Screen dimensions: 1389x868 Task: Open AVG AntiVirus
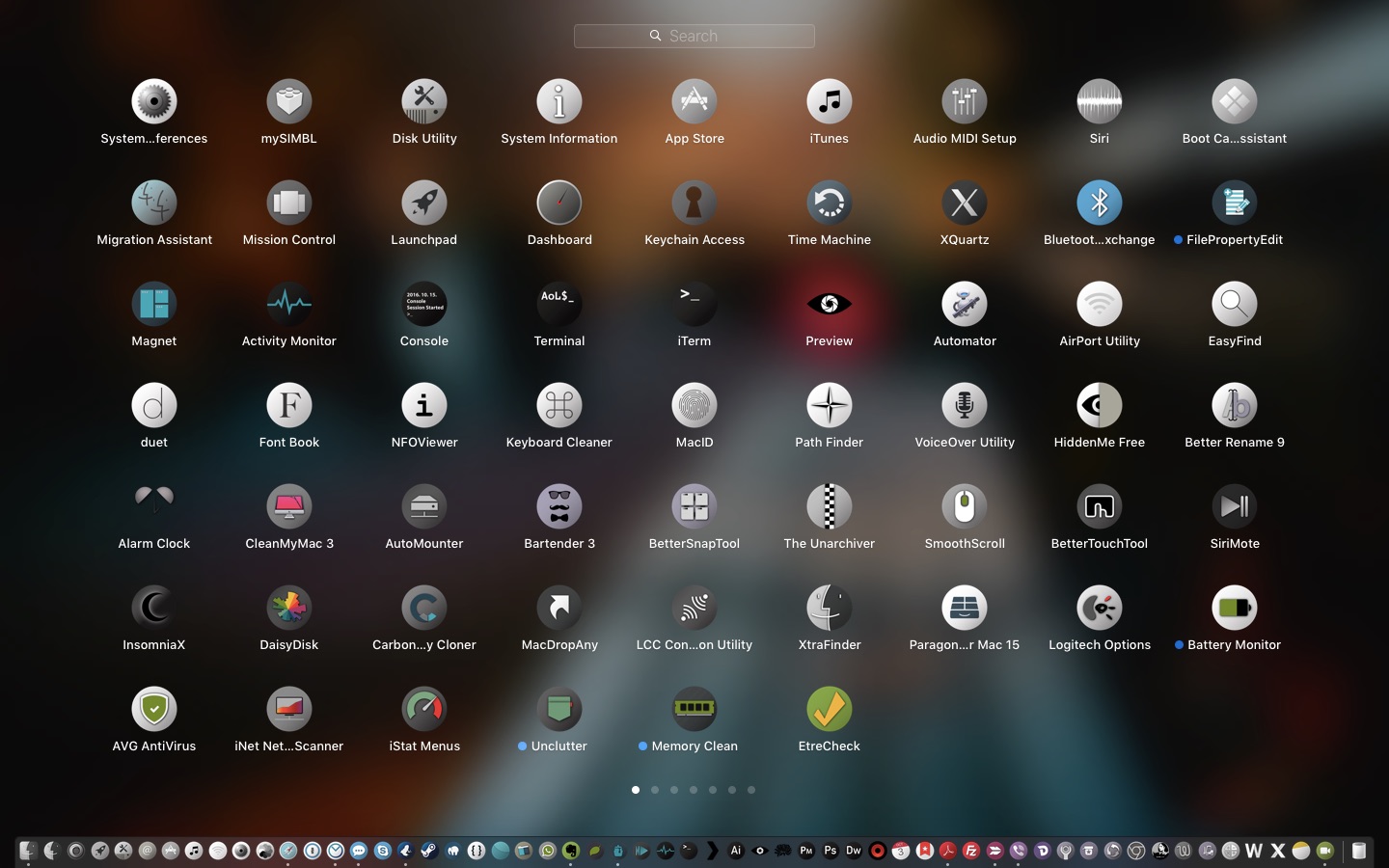point(154,709)
